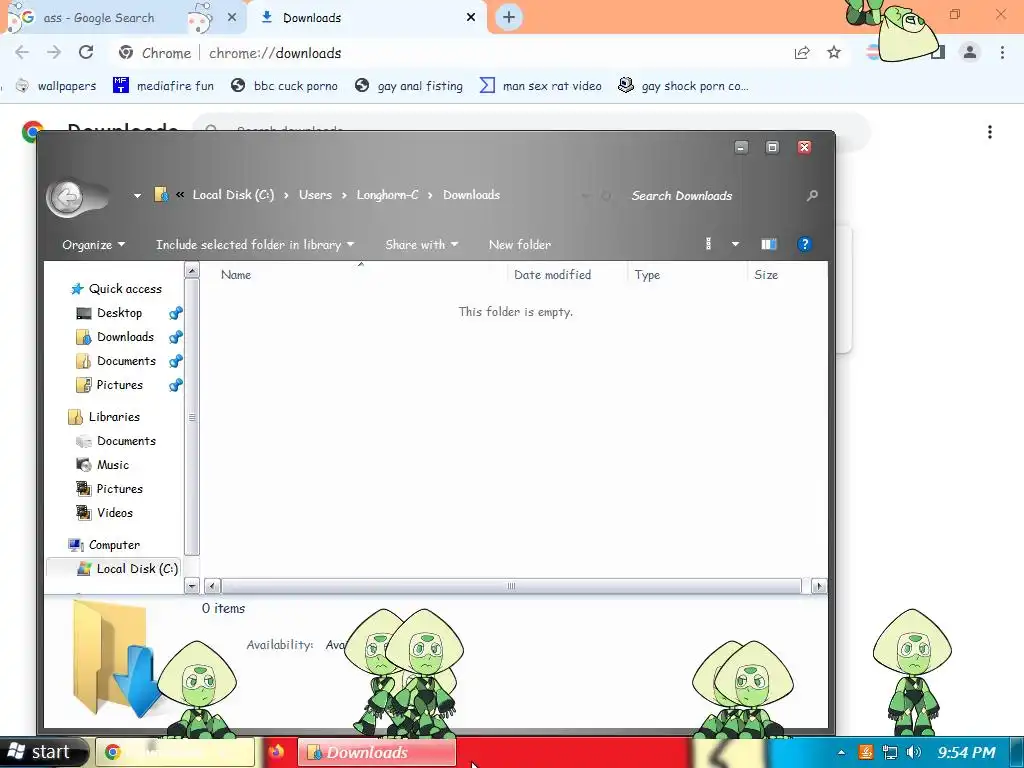The image size is (1024, 768).
Task: Open the Share with menu
Action: click(421, 245)
